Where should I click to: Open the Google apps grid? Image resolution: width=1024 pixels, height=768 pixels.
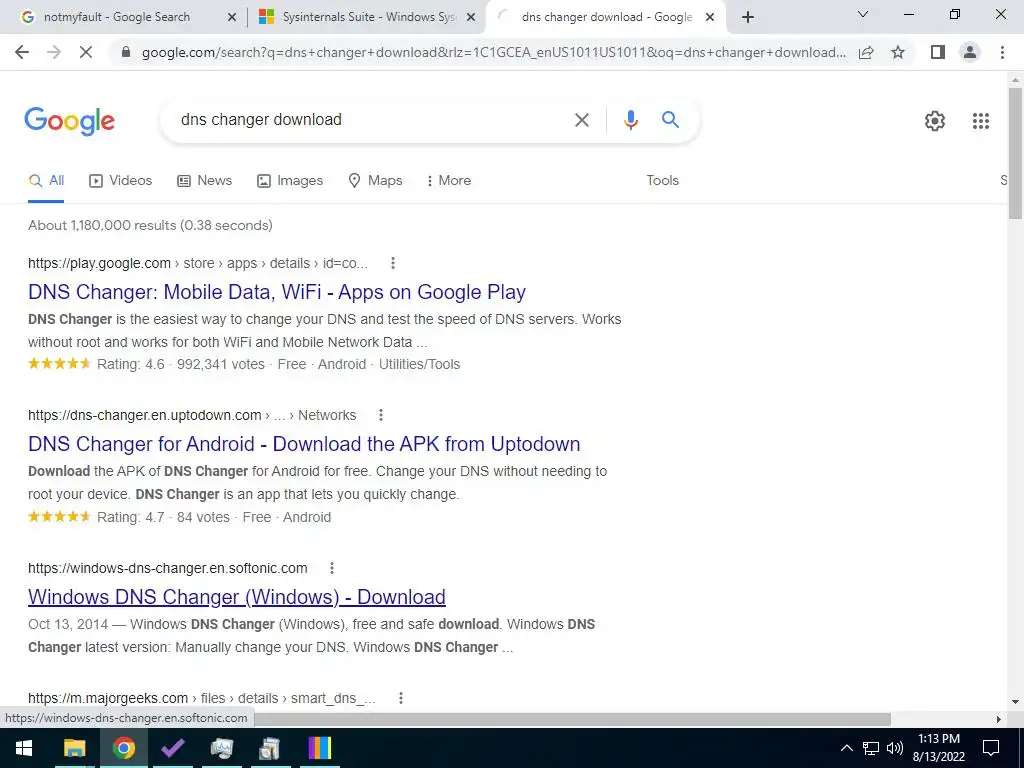click(x=980, y=121)
